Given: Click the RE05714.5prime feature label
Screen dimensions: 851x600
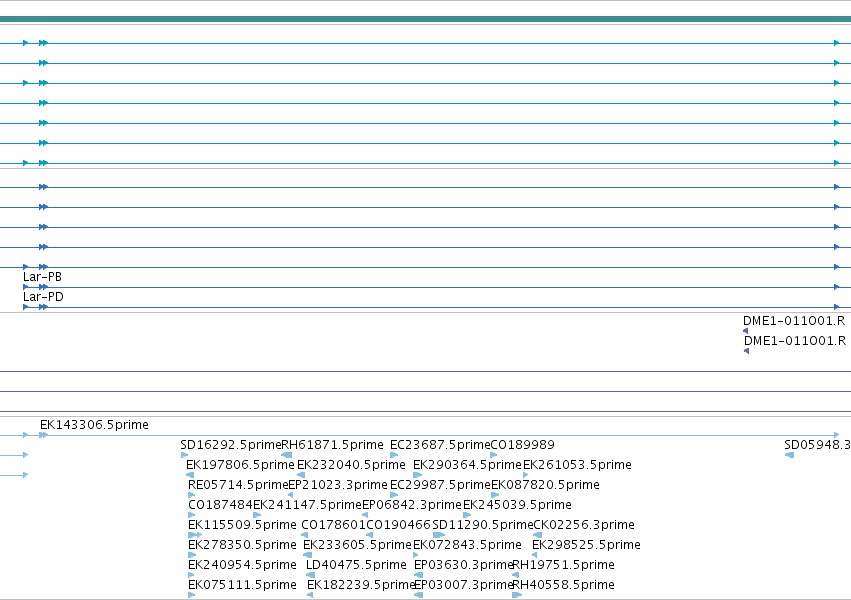Looking at the screenshot, I should [x=238, y=485].
